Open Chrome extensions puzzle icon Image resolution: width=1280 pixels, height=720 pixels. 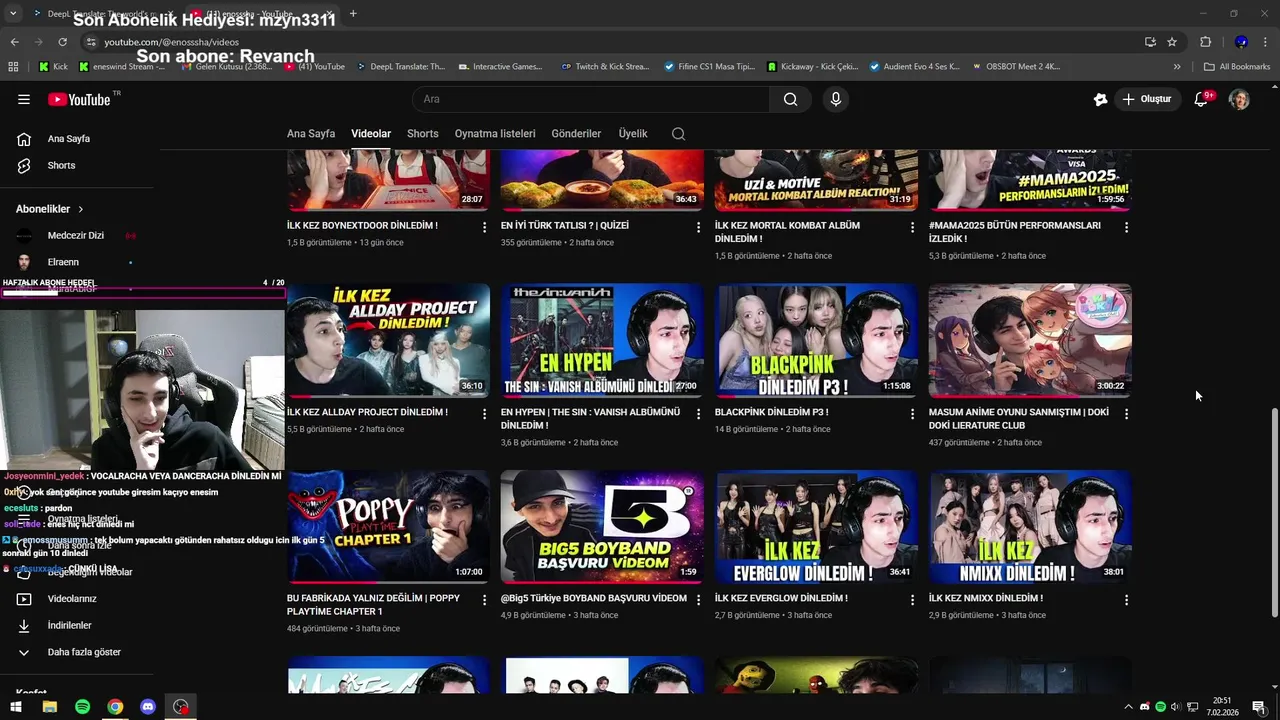[x=1205, y=42]
